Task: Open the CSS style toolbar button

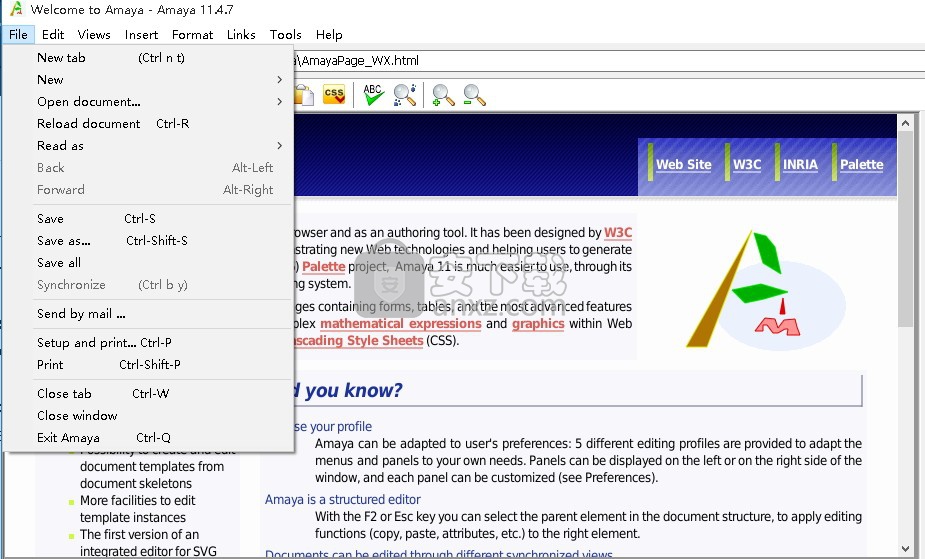Action: [x=334, y=94]
